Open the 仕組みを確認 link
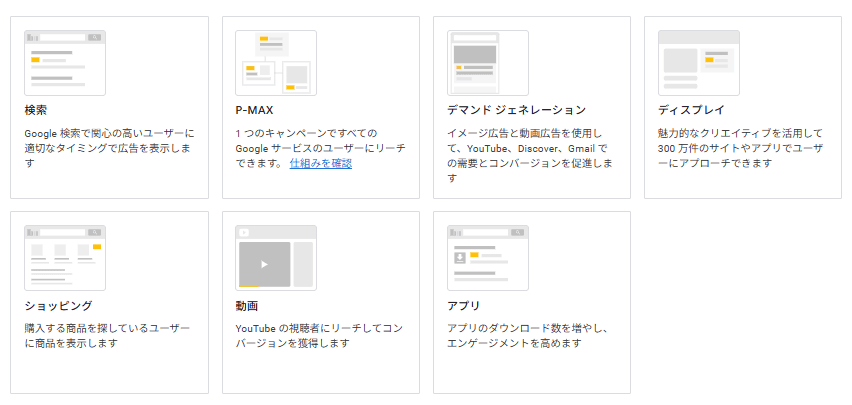Image resolution: width=852 pixels, height=405 pixels. 321,164
